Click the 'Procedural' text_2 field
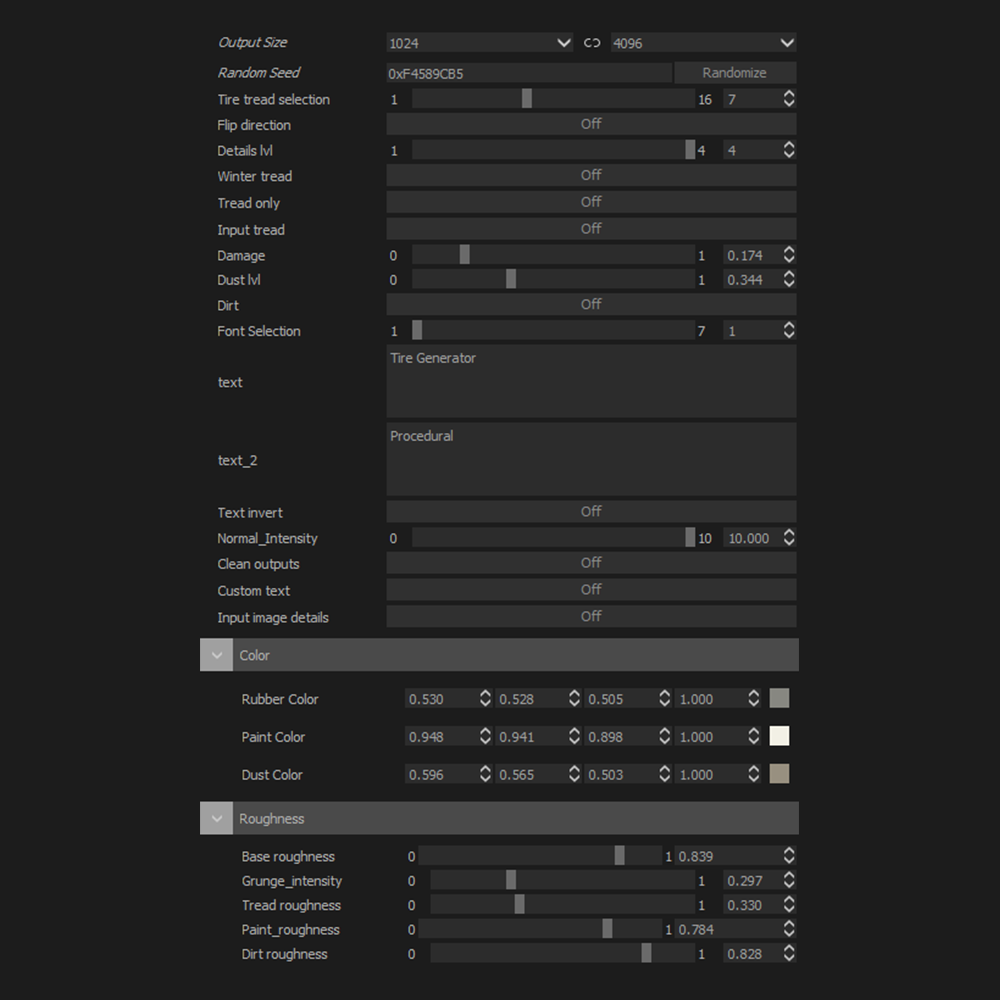This screenshot has width=1000, height=1000. tap(591, 459)
